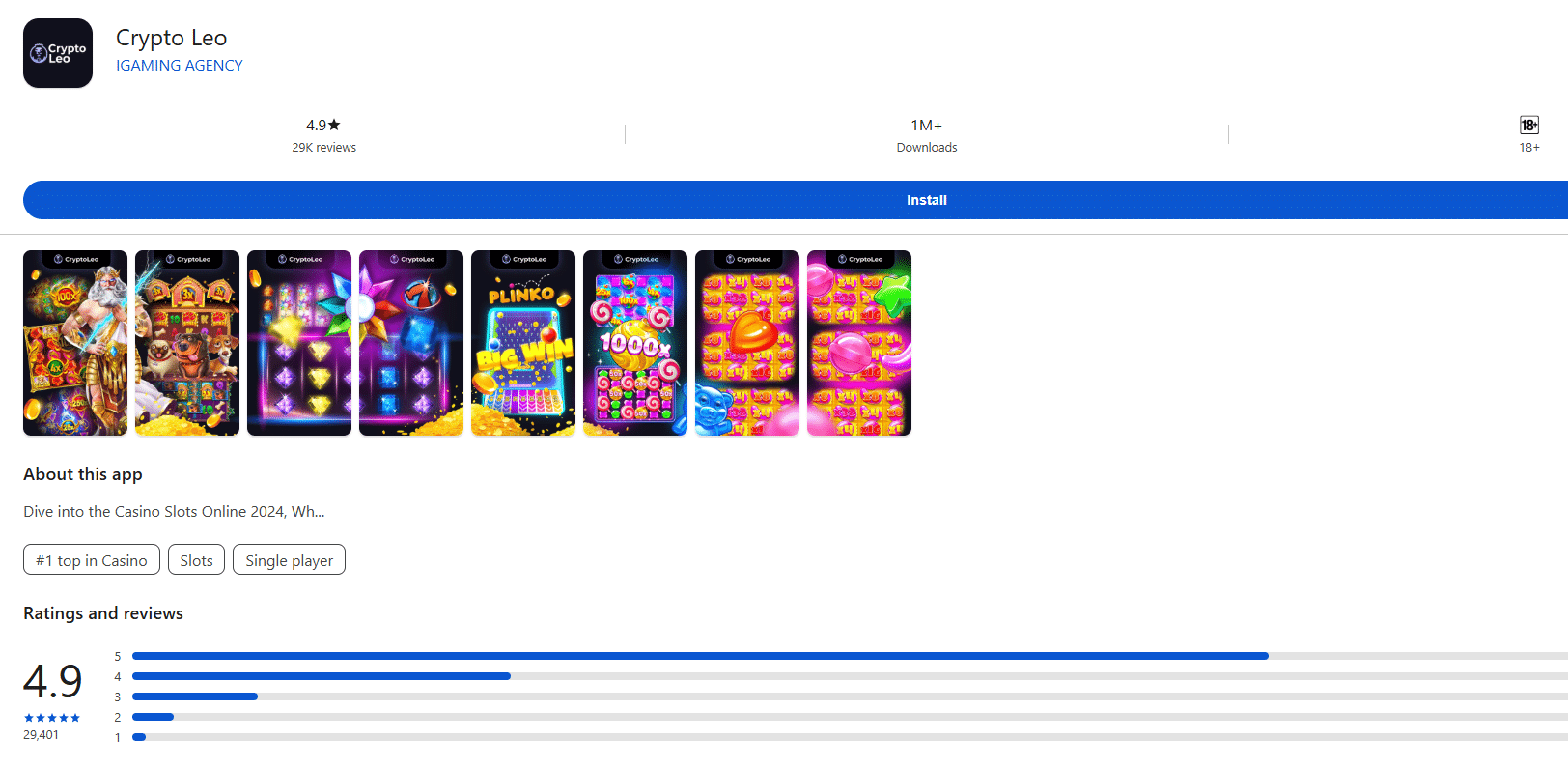Screen dimensions: 1568x767
Task: Click the About this app heading
Action: coord(83,474)
